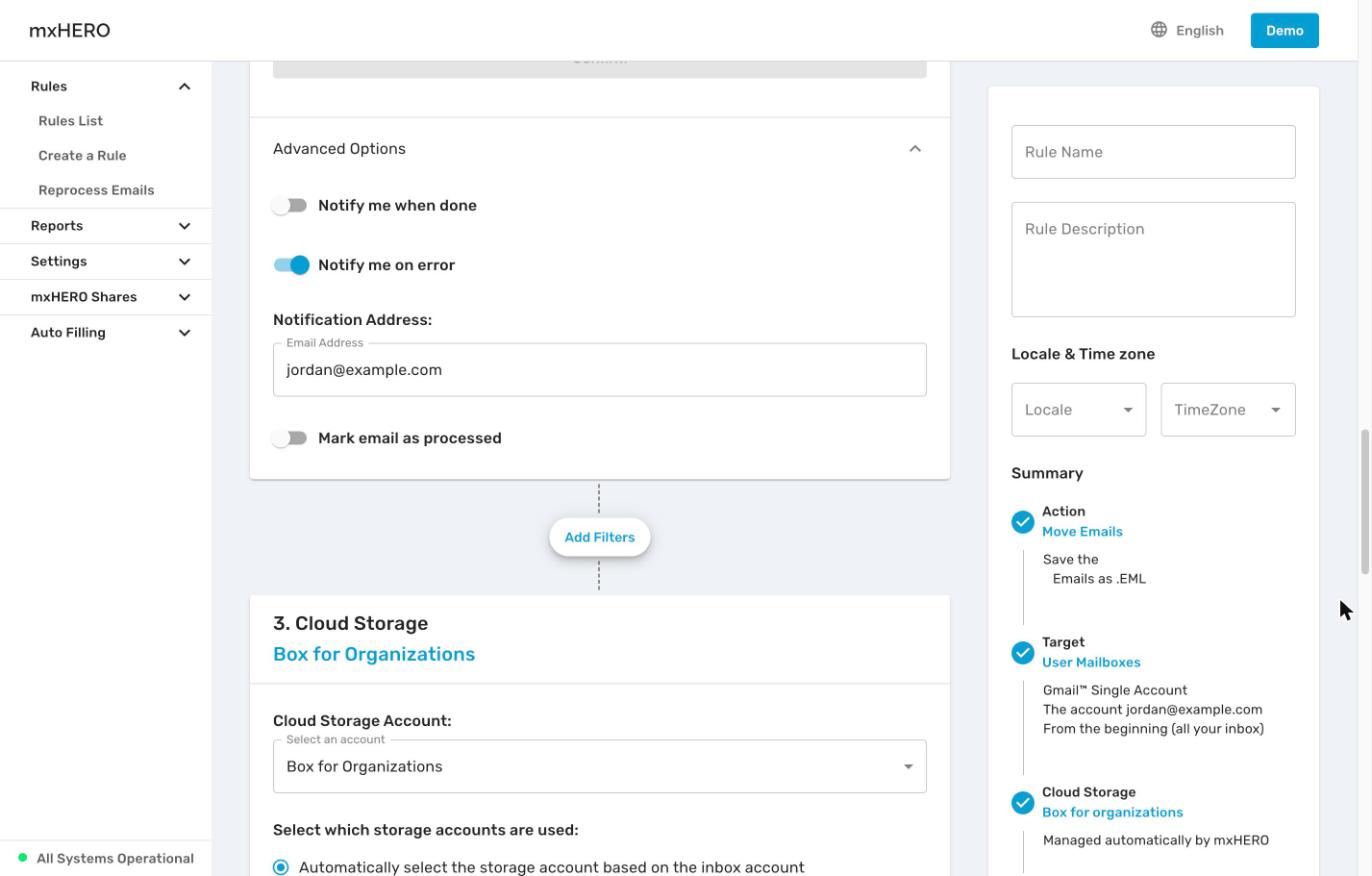Toggle Notify me when done switch
Viewport: 1372px width, 876px height.
pos(290,205)
